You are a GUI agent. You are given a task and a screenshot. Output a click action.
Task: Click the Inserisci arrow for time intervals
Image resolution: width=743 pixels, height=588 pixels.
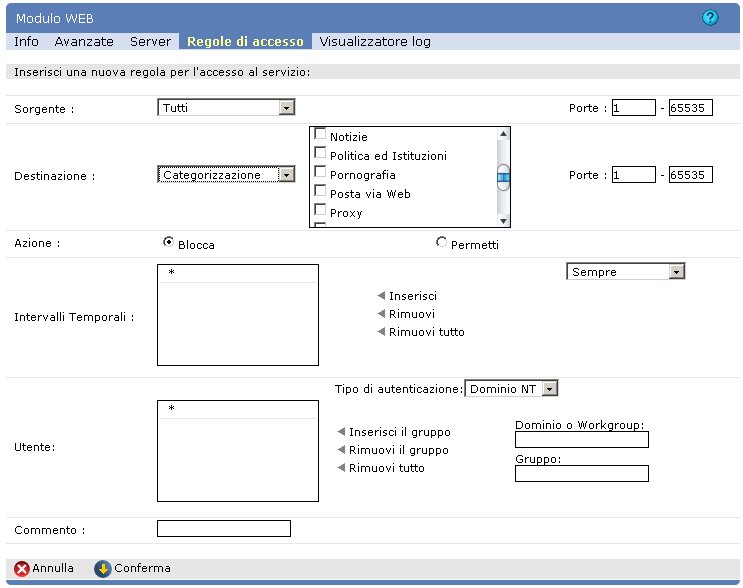(381, 296)
